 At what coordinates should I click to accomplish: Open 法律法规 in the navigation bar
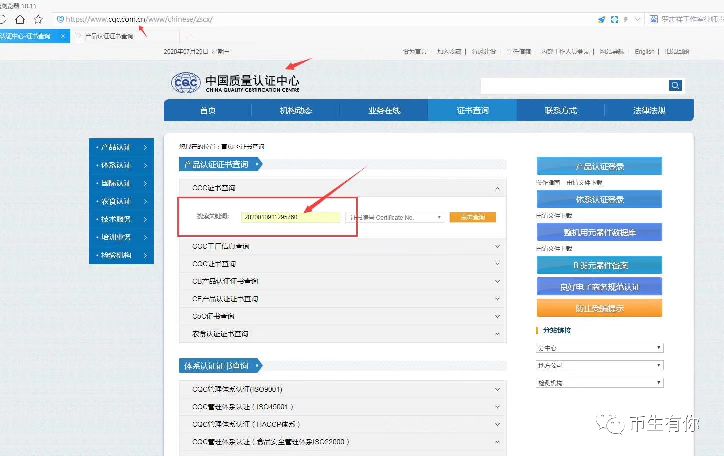pos(649,110)
